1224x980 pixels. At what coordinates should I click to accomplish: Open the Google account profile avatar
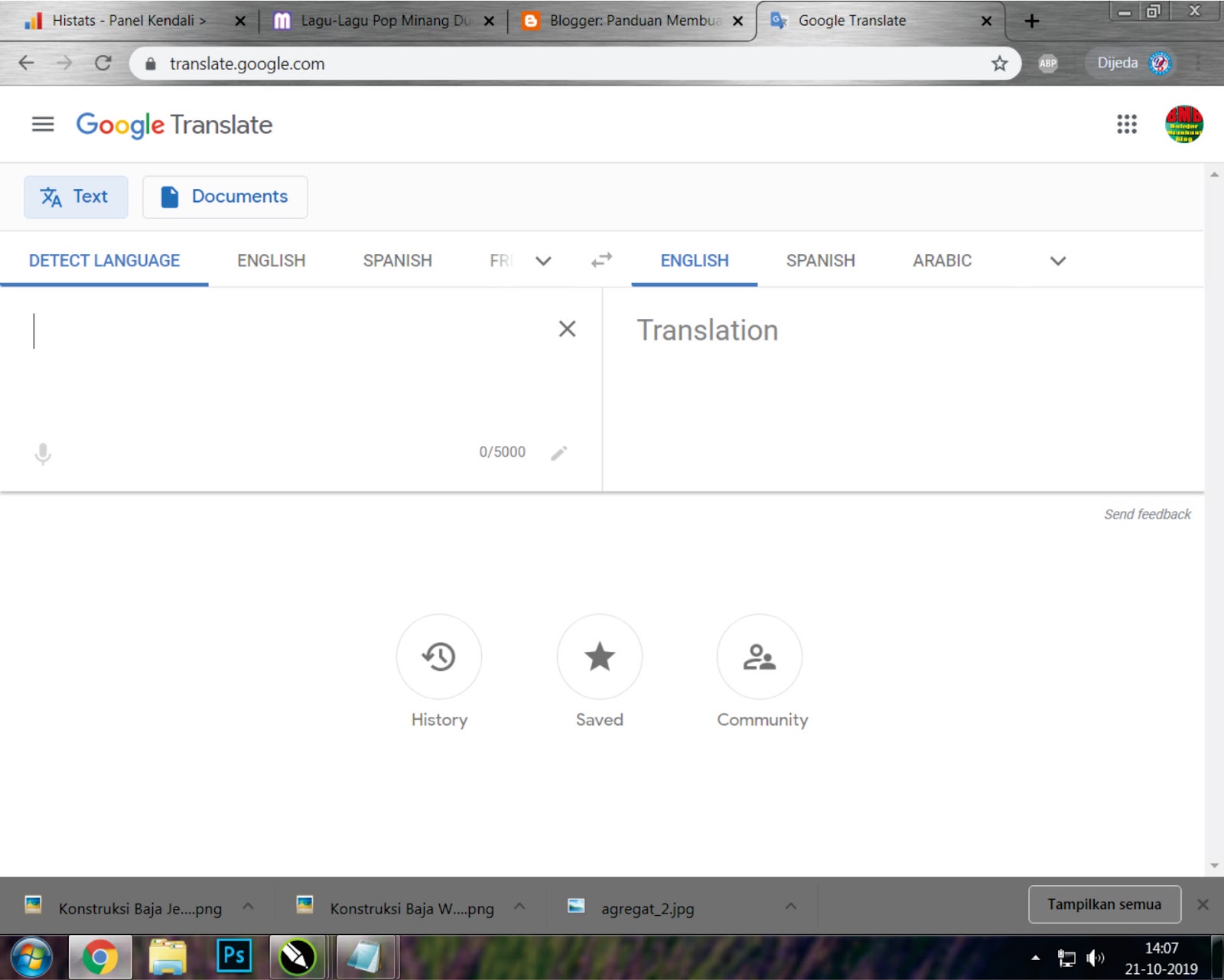1183,124
